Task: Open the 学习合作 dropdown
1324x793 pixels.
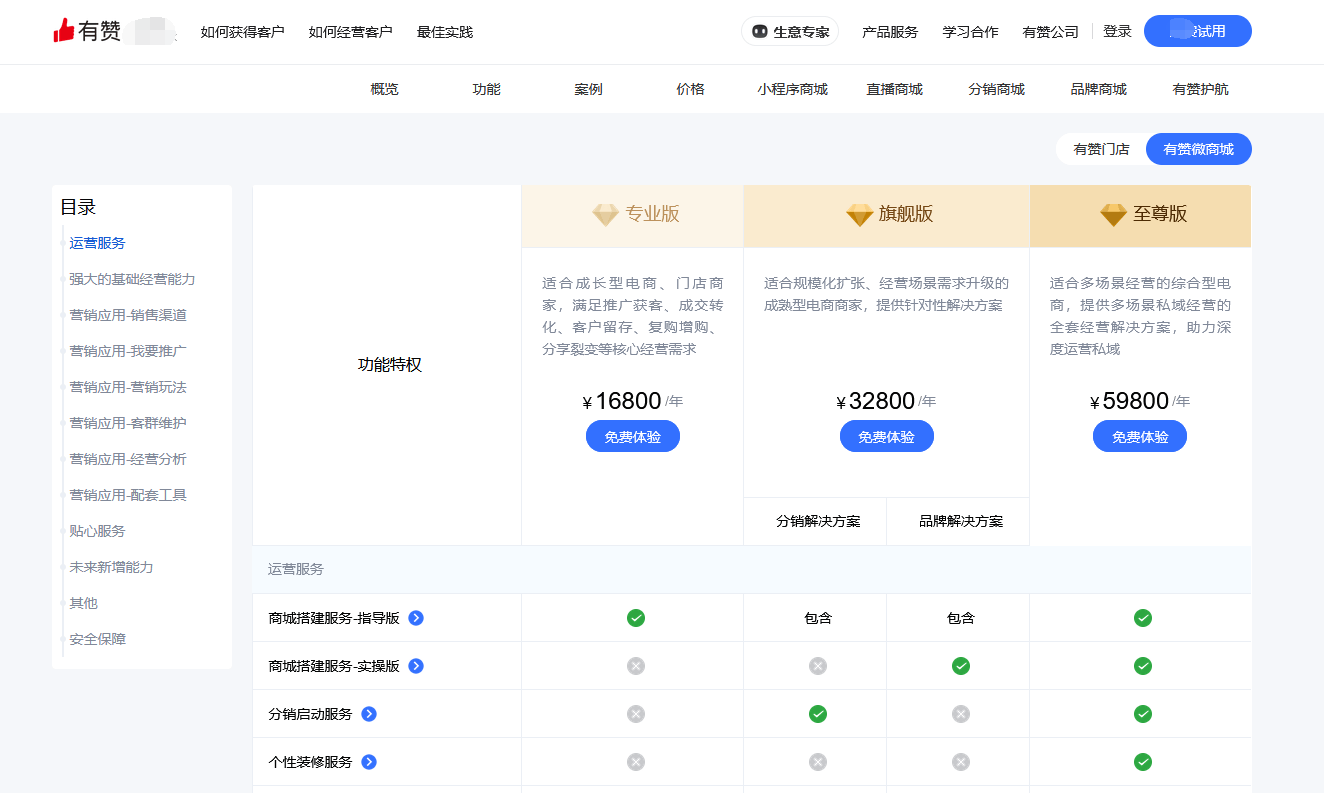Action: tap(969, 31)
